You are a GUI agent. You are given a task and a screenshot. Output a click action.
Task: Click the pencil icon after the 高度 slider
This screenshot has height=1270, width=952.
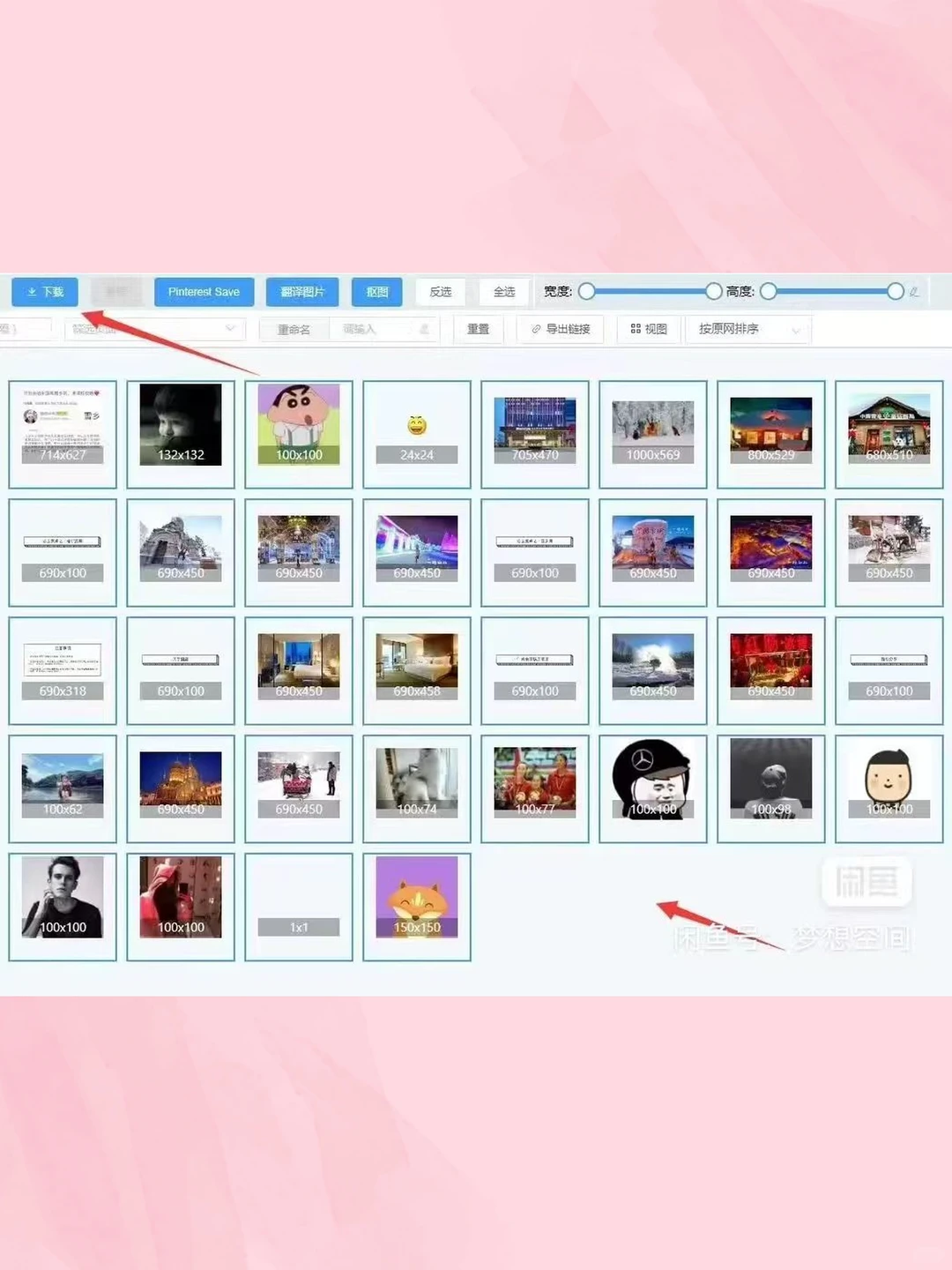(x=915, y=292)
